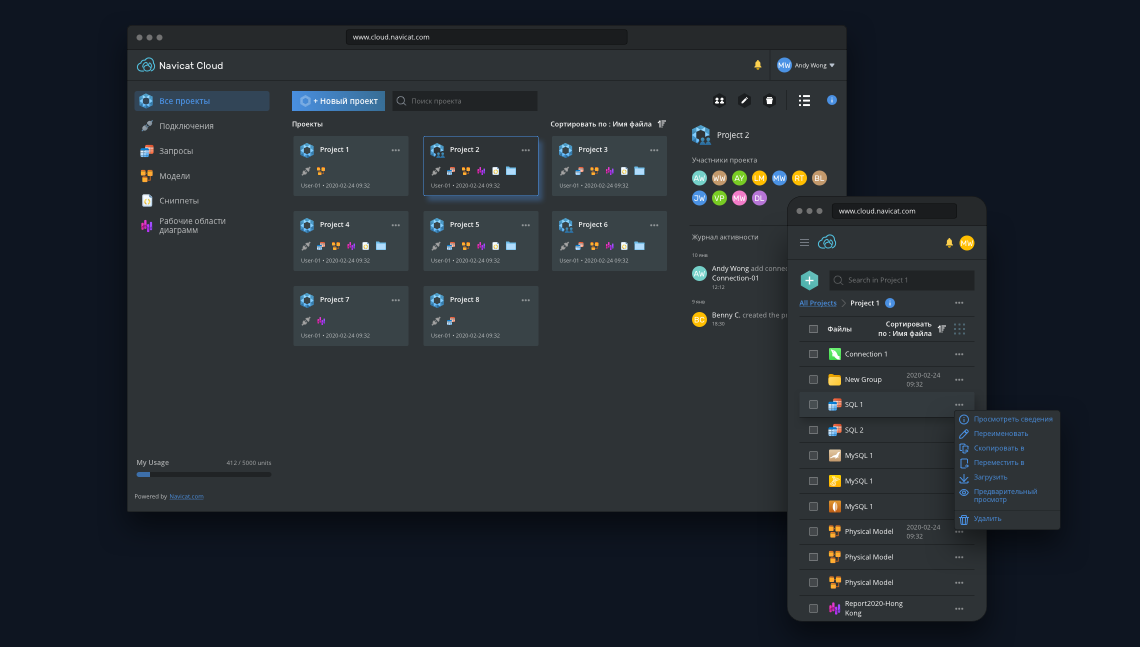Open the three-dot menu on Project 3 card
Image resolution: width=1140 pixels, height=647 pixels.
tap(654, 150)
